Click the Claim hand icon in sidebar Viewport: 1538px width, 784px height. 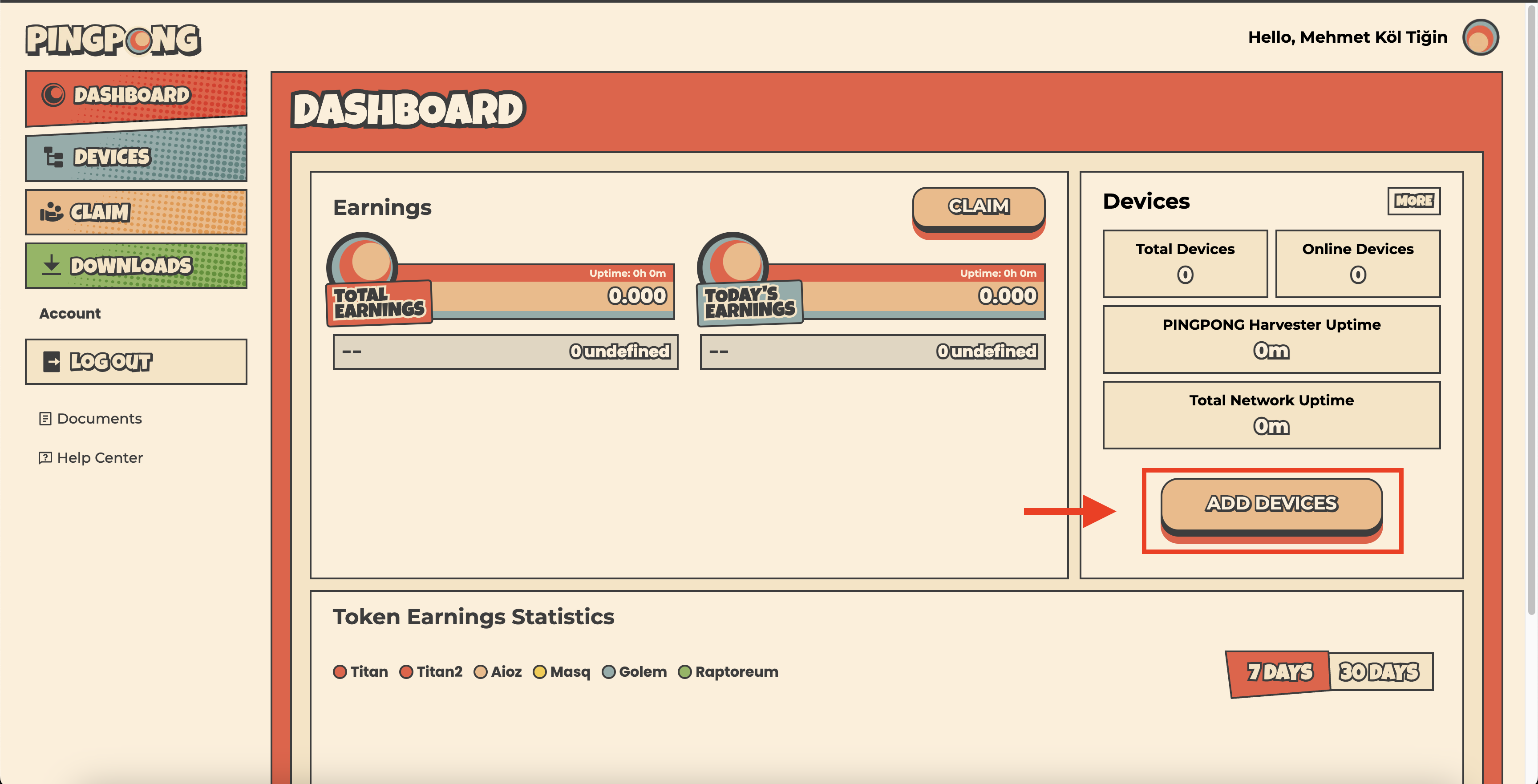point(51,212)
